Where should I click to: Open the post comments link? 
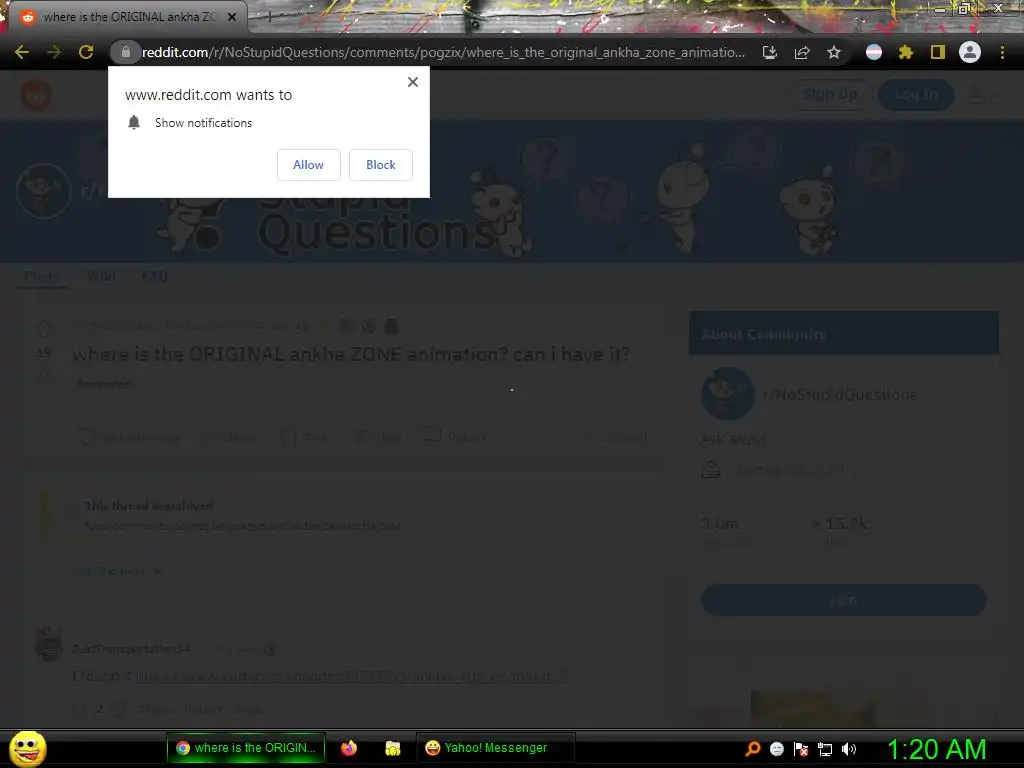click(129, 437)
